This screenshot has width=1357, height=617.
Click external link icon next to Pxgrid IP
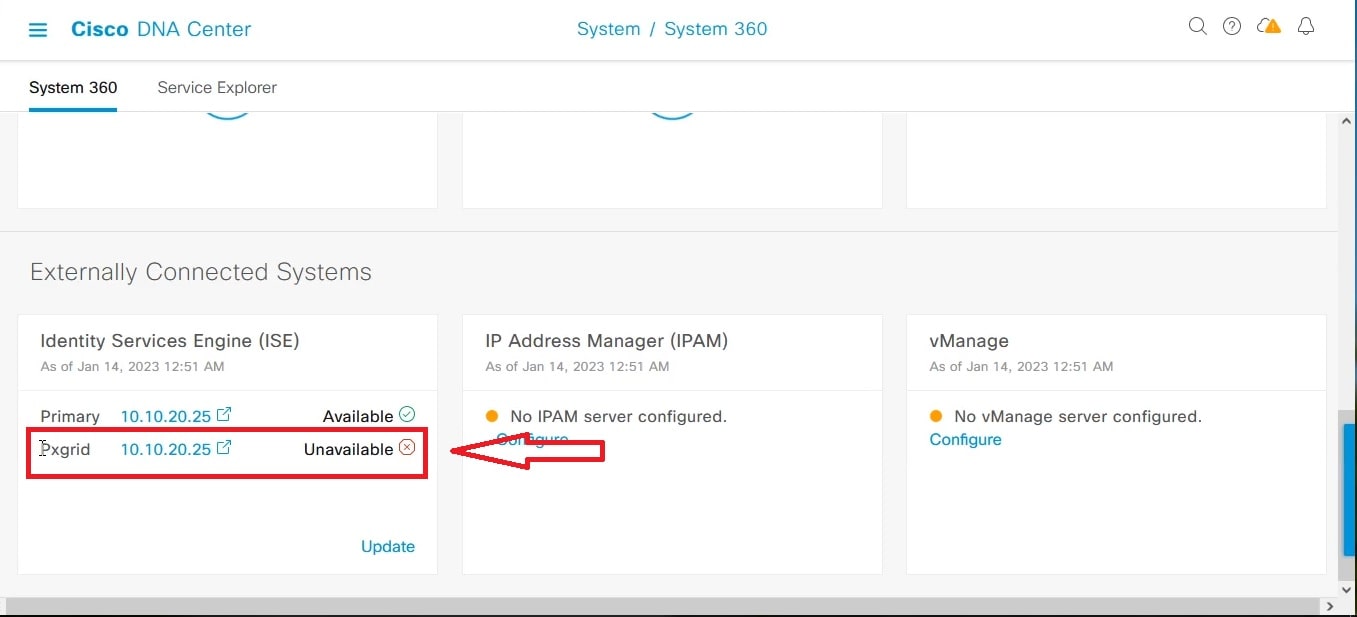click(224, 447)
